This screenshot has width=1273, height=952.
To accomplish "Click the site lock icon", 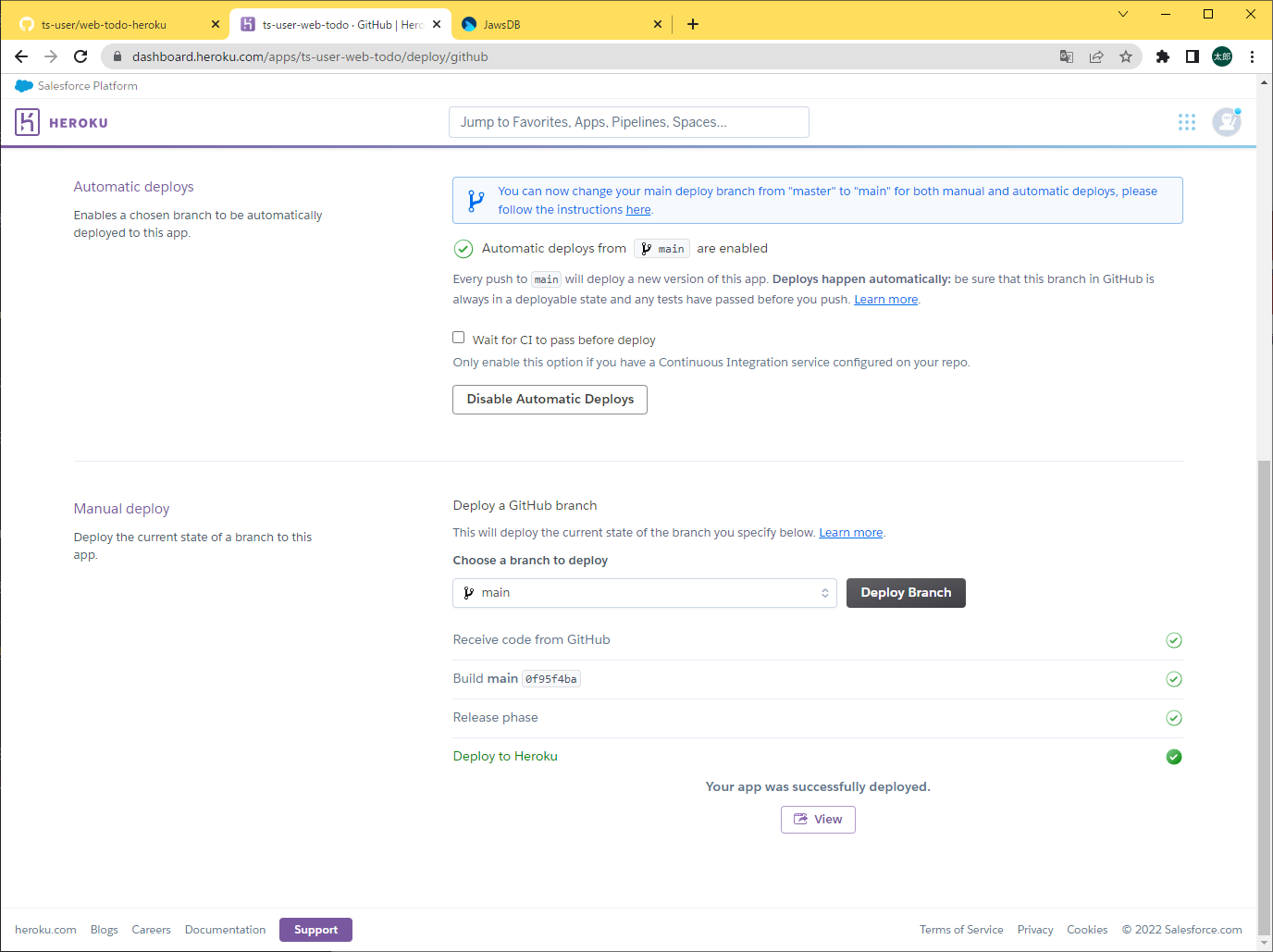I will click(x=117, y=56).
